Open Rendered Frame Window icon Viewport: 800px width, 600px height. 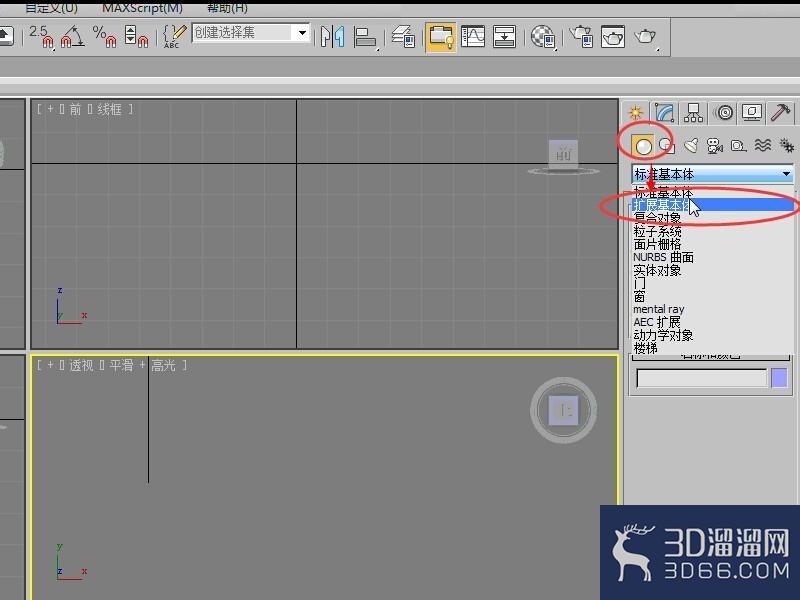(x=613, y=37)
